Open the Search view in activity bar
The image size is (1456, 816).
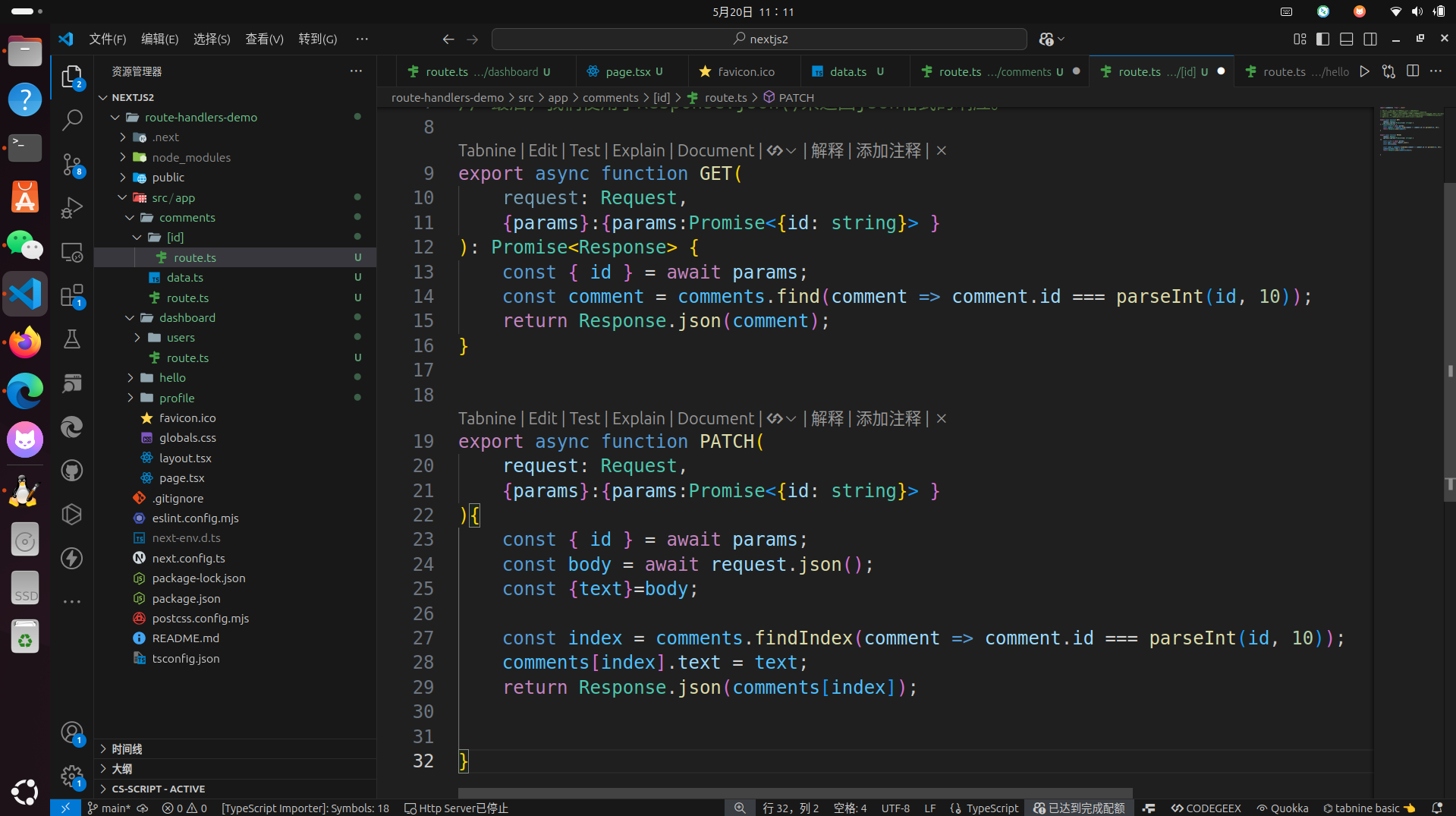click(72, 120)
